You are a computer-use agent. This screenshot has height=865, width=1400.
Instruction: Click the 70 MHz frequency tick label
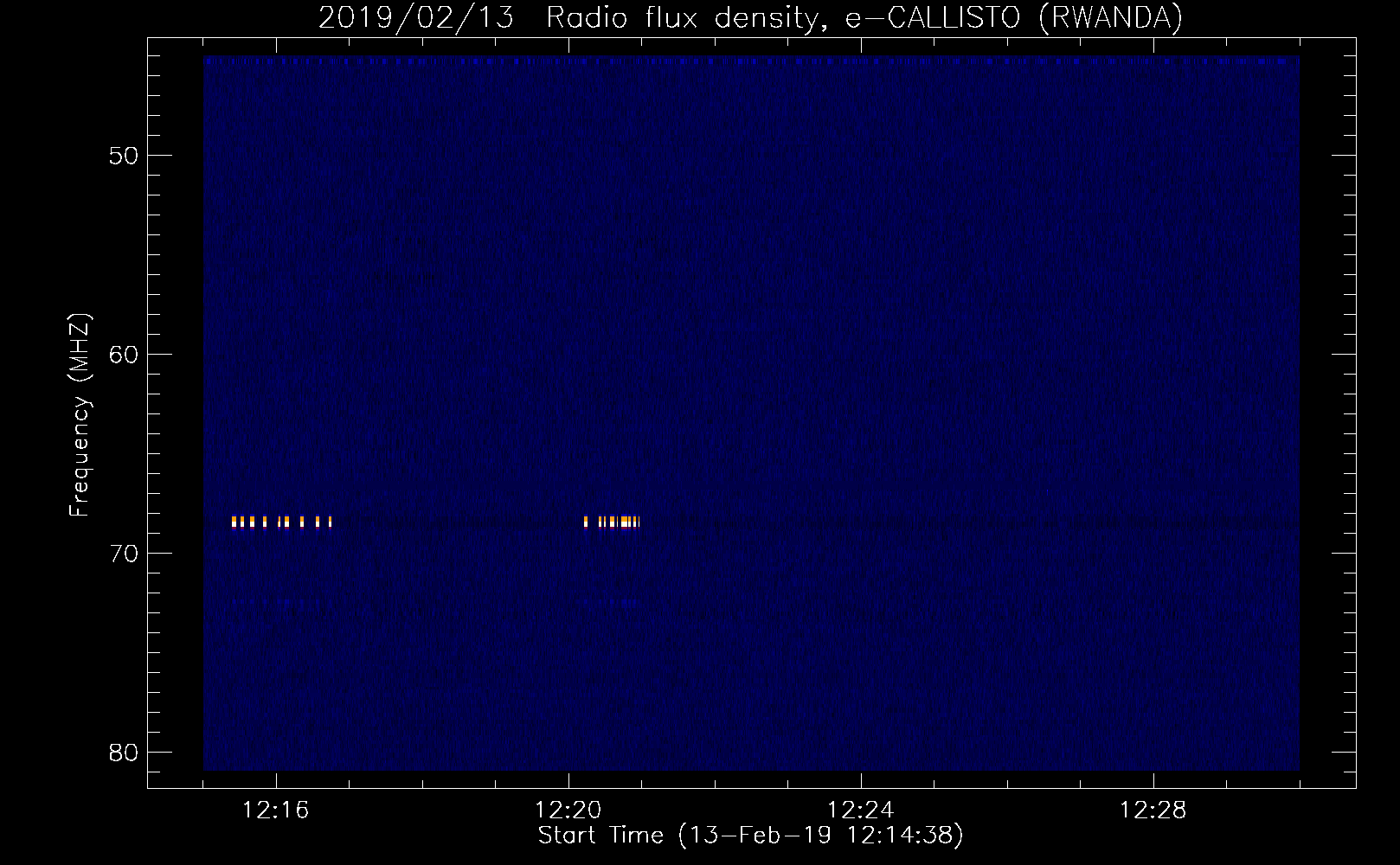(x=124, y=554)
